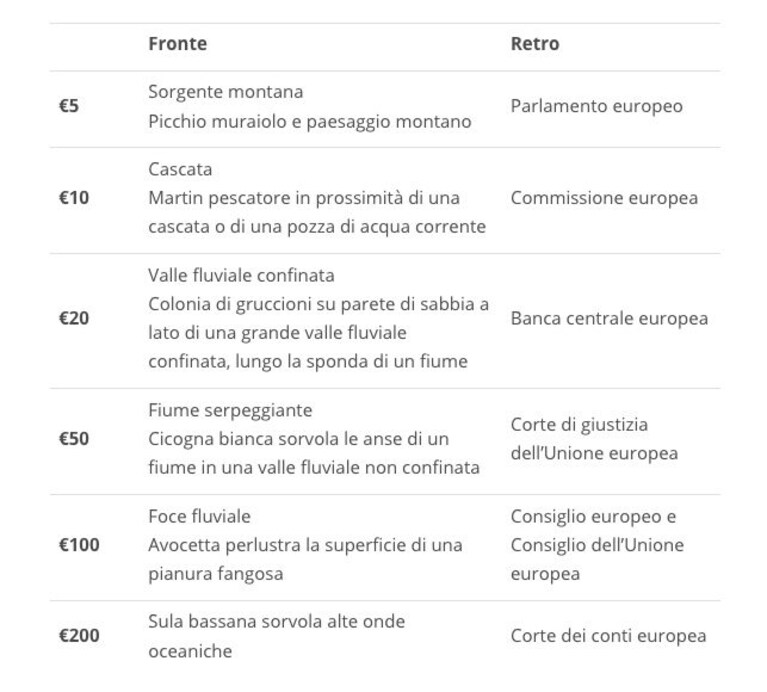This screenshot has width=767, height=692.
Task: Select the €200 row label
Action: [x=79, y=635]
